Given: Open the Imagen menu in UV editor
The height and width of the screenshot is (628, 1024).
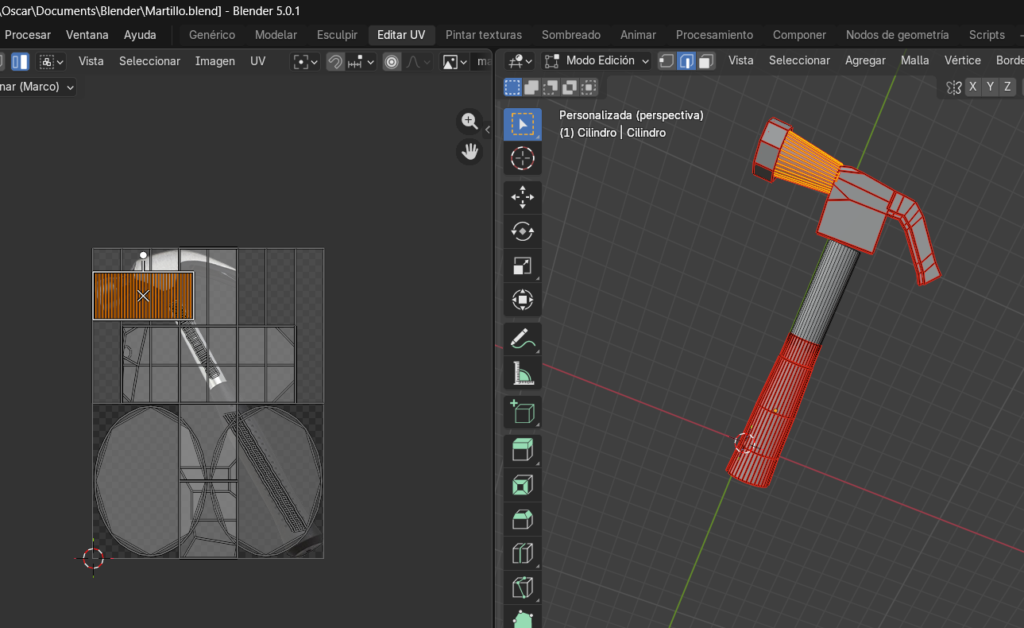Looking at the screenshot, I should [215, 61].
